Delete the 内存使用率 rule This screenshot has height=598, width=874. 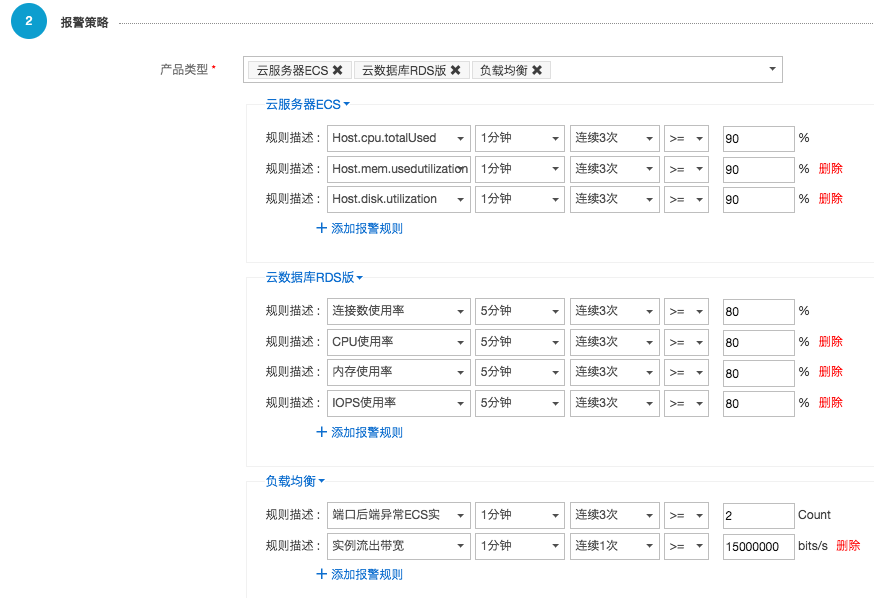click(x=831, y=372)
